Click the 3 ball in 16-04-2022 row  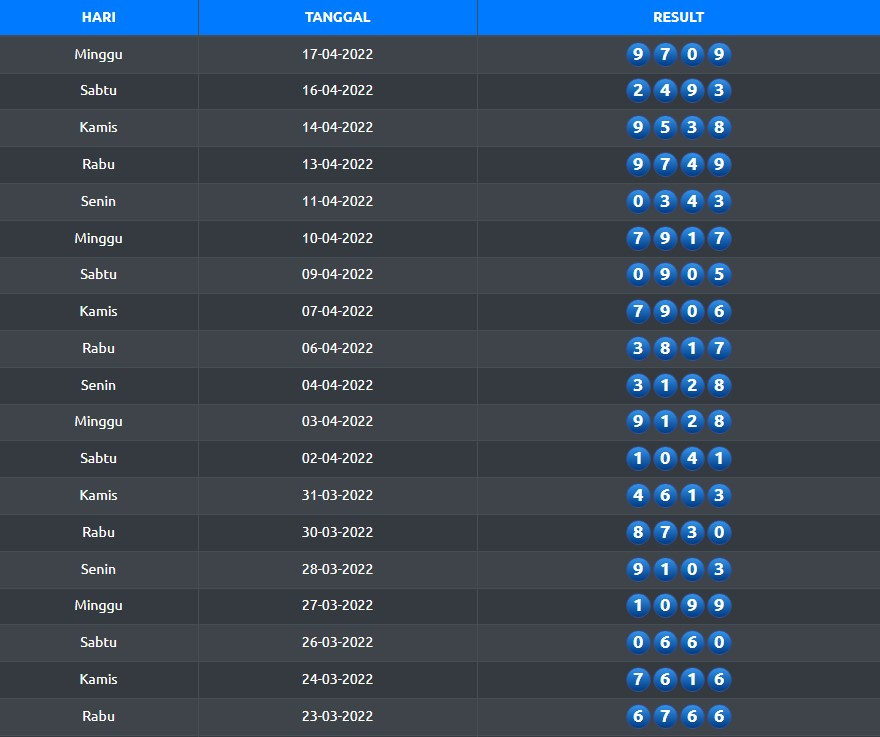click(719, 90)
